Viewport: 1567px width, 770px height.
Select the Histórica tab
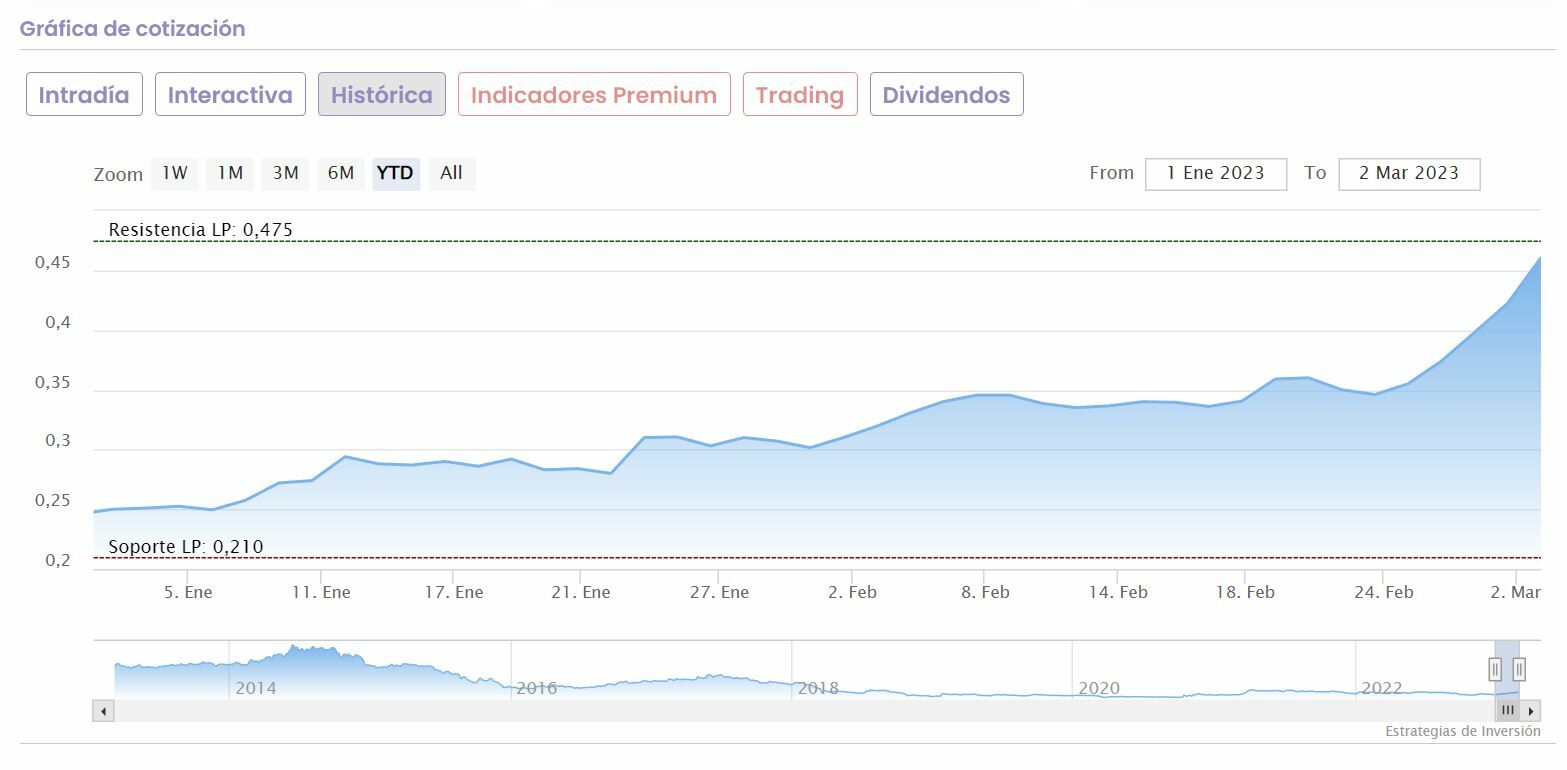(x=381, y=95)
